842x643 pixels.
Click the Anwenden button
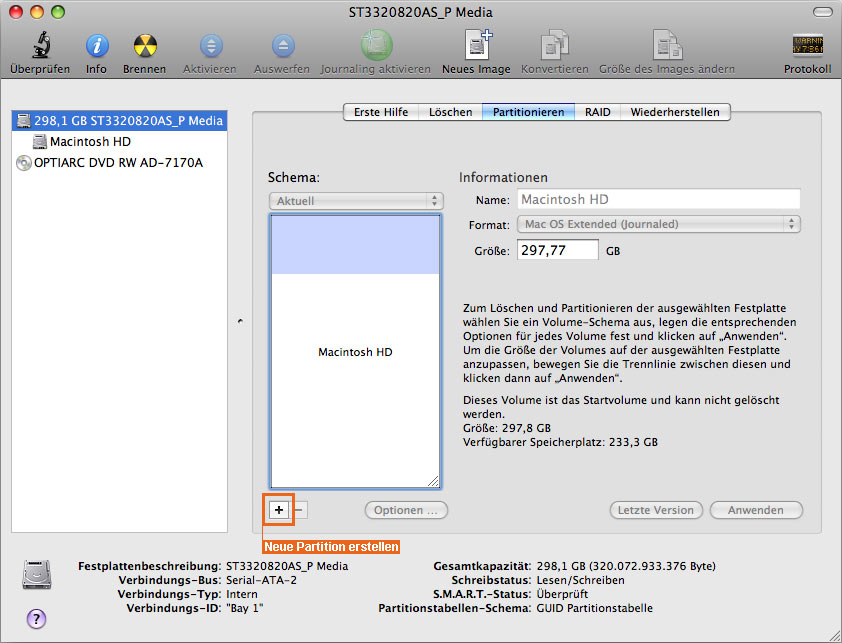point(756,510)
